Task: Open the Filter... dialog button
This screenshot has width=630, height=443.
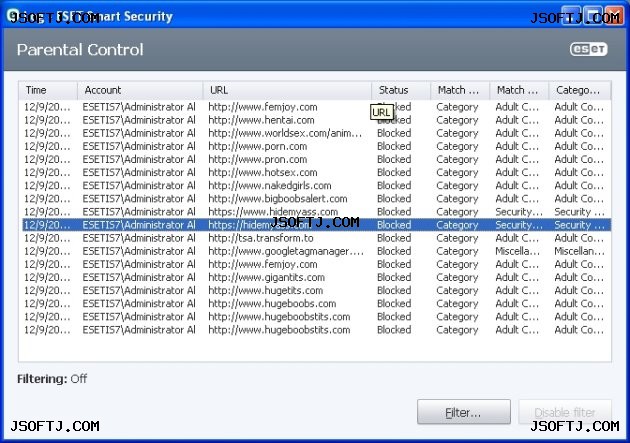Action: tap(464, 412)
